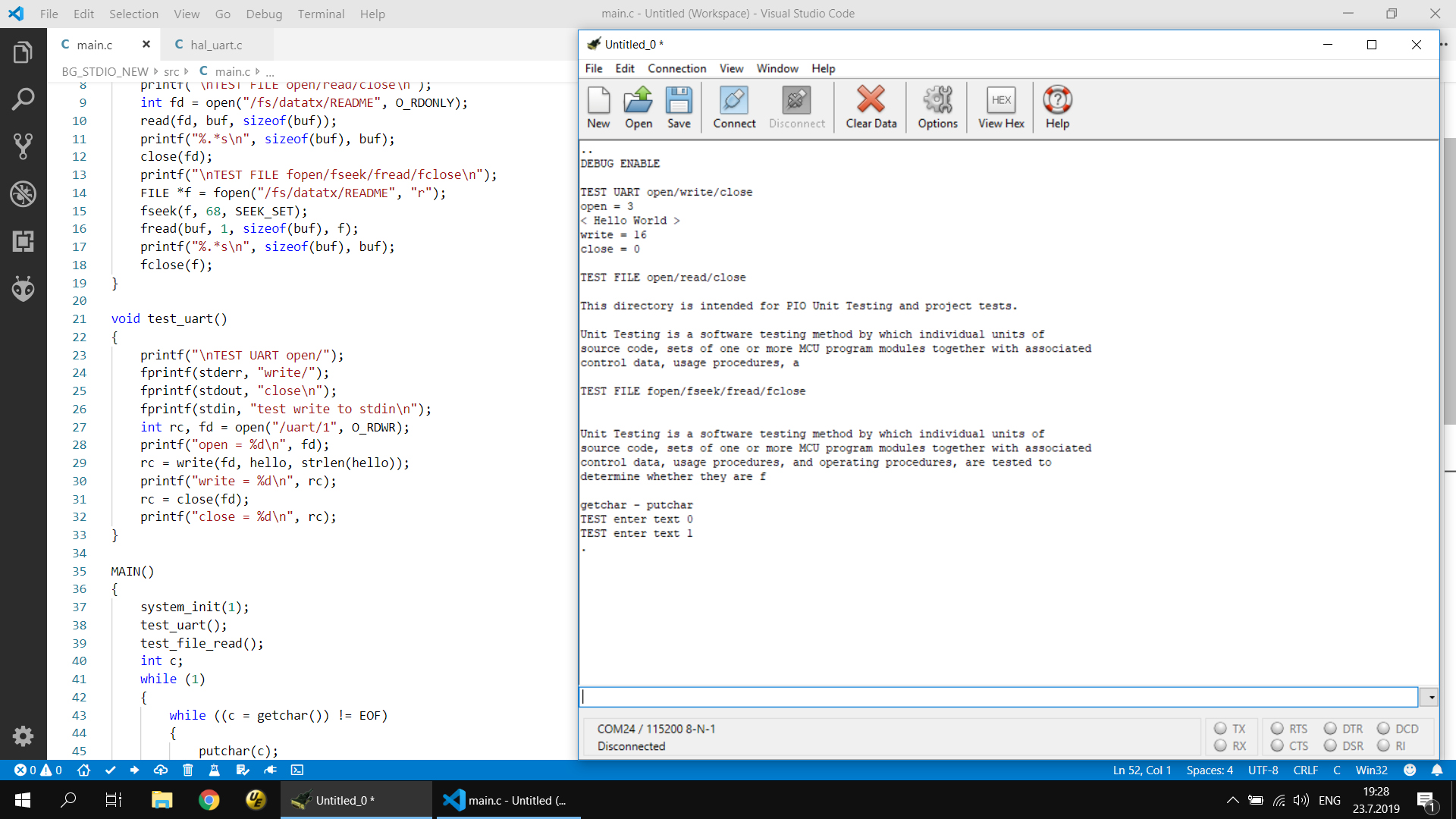Switch to hal_uart.c editor tab
The width and height of the screenshot is (1456, 819).
[x=216, y=45]
